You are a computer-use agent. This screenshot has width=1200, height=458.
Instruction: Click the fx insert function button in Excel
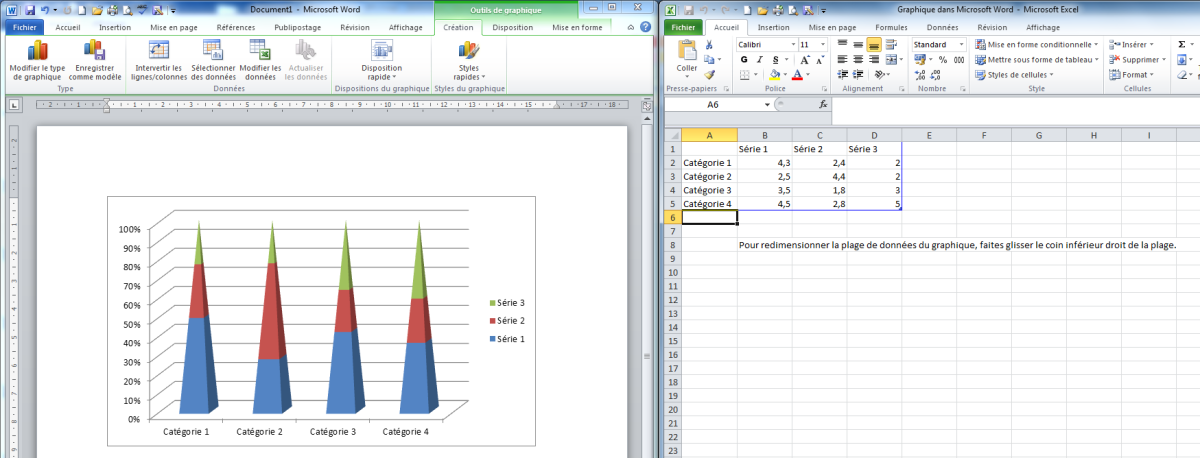(823, 104)
